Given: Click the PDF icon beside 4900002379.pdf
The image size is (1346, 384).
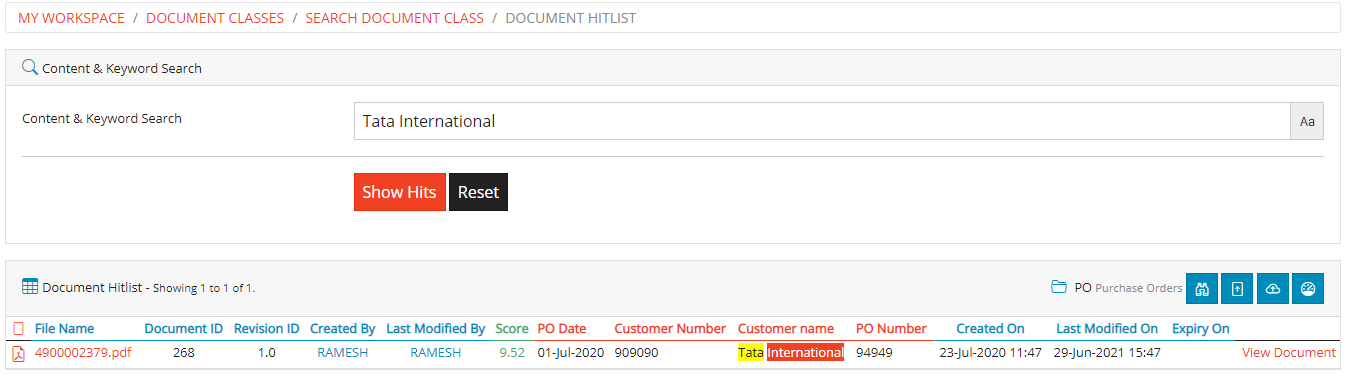Looking at the screenshot, I should 18,353.
